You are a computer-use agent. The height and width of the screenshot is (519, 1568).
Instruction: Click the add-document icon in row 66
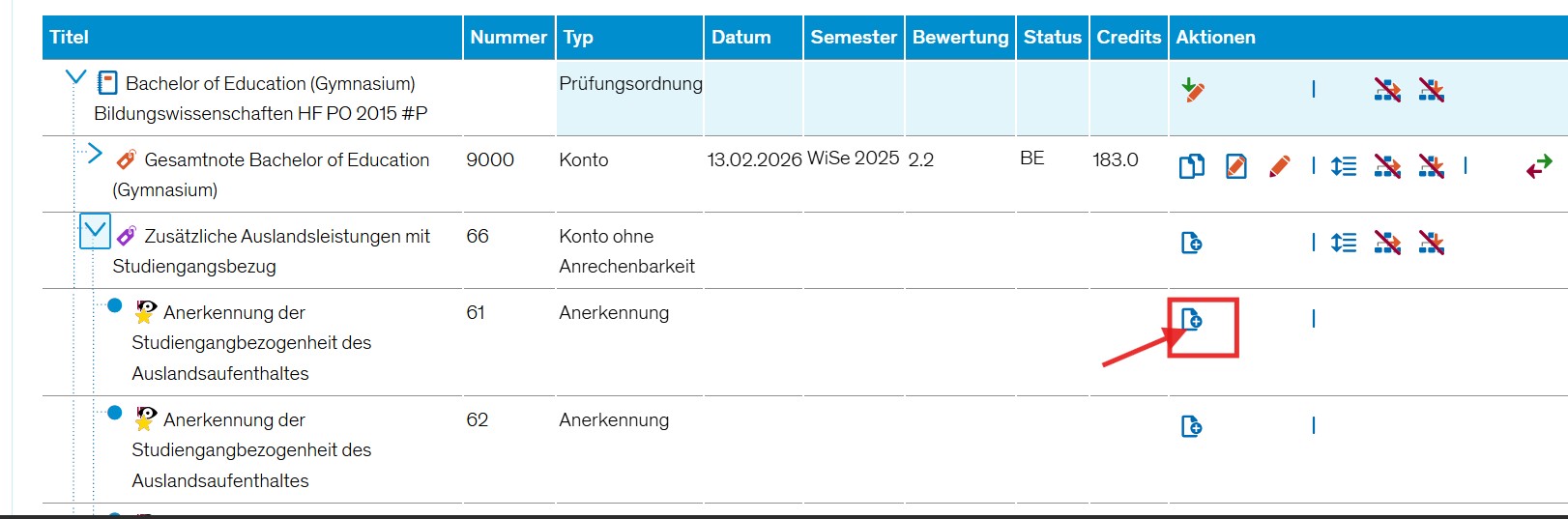1191,243
